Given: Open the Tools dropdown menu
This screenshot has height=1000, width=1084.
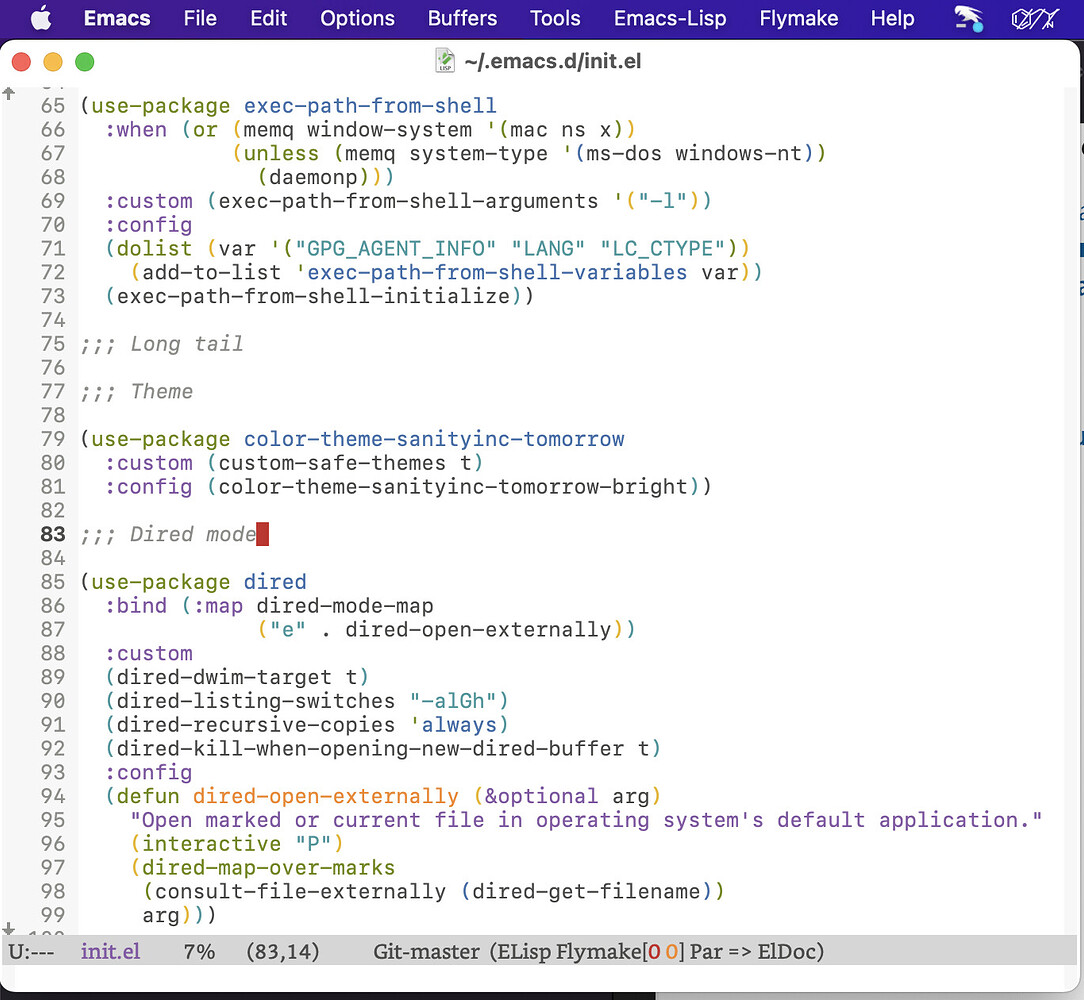Looking at the screenshot, I should point(555,18).
